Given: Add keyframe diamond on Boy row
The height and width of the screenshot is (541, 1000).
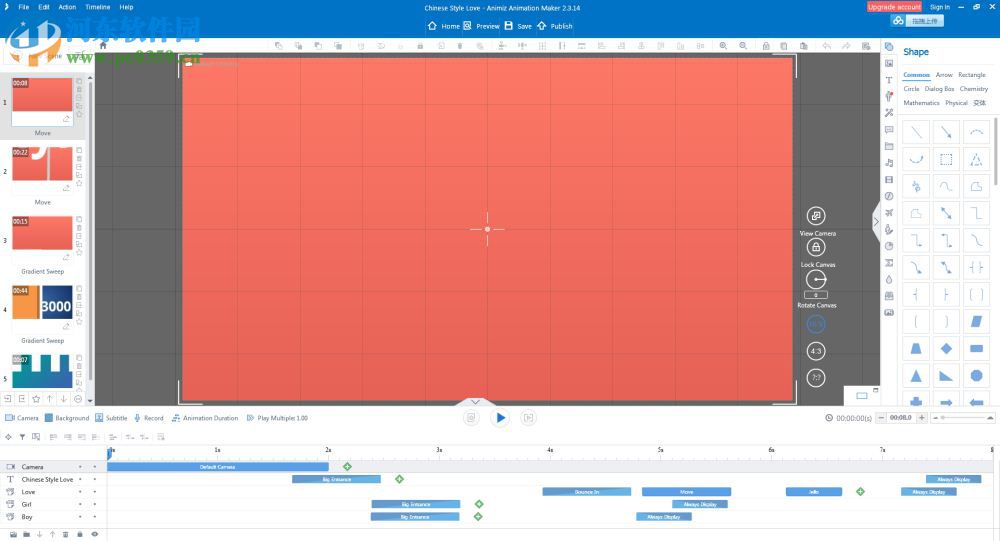Looking at the screenshot, I should coord(478,517).
